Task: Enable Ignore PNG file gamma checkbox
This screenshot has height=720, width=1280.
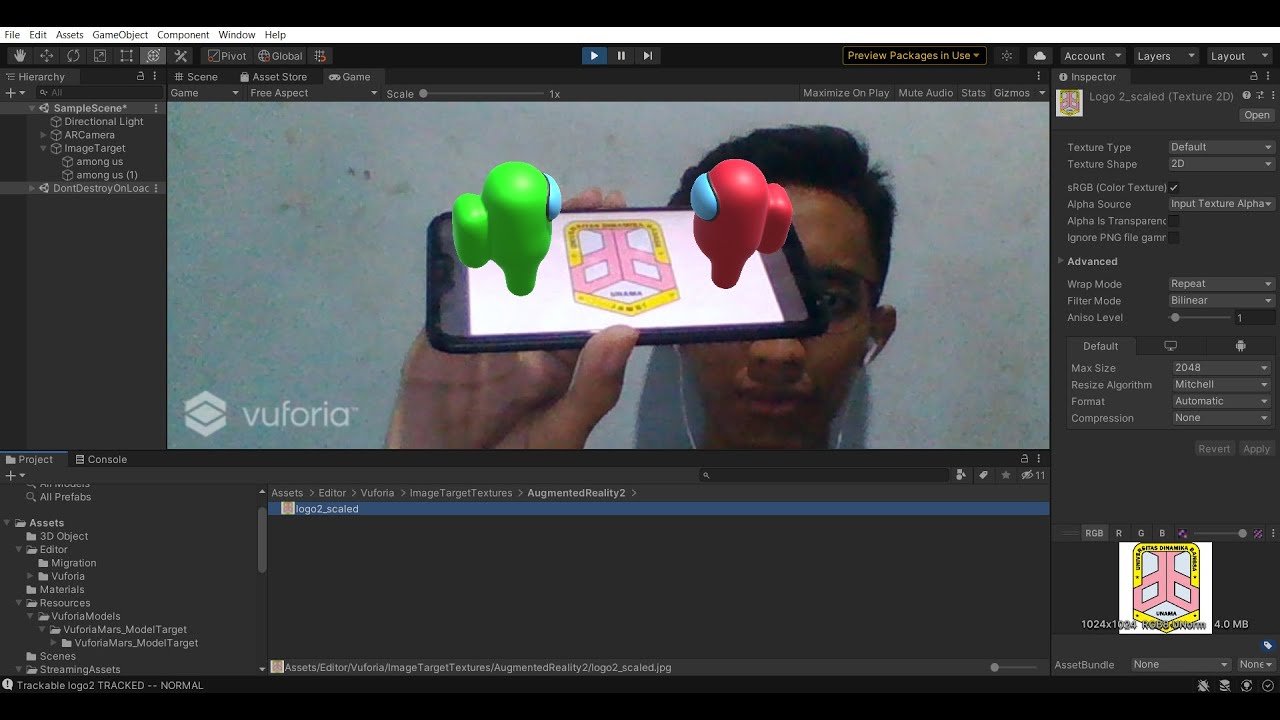Action: (x=1174, y=238)
